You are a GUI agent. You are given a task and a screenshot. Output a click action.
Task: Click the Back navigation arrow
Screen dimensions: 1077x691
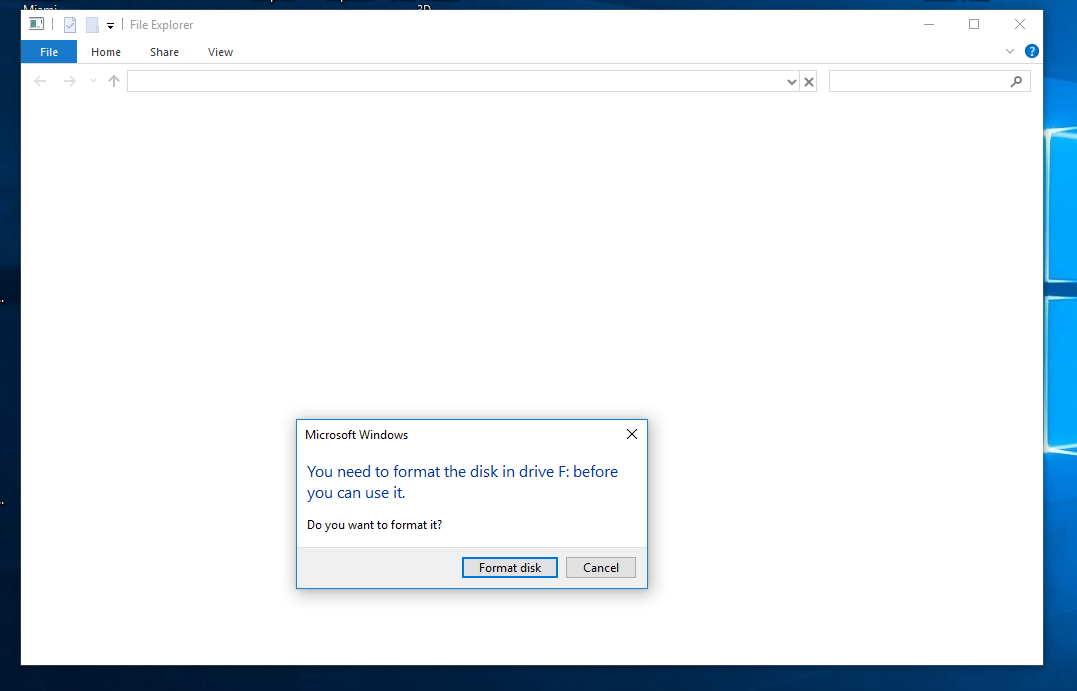[x=40, y=81]
